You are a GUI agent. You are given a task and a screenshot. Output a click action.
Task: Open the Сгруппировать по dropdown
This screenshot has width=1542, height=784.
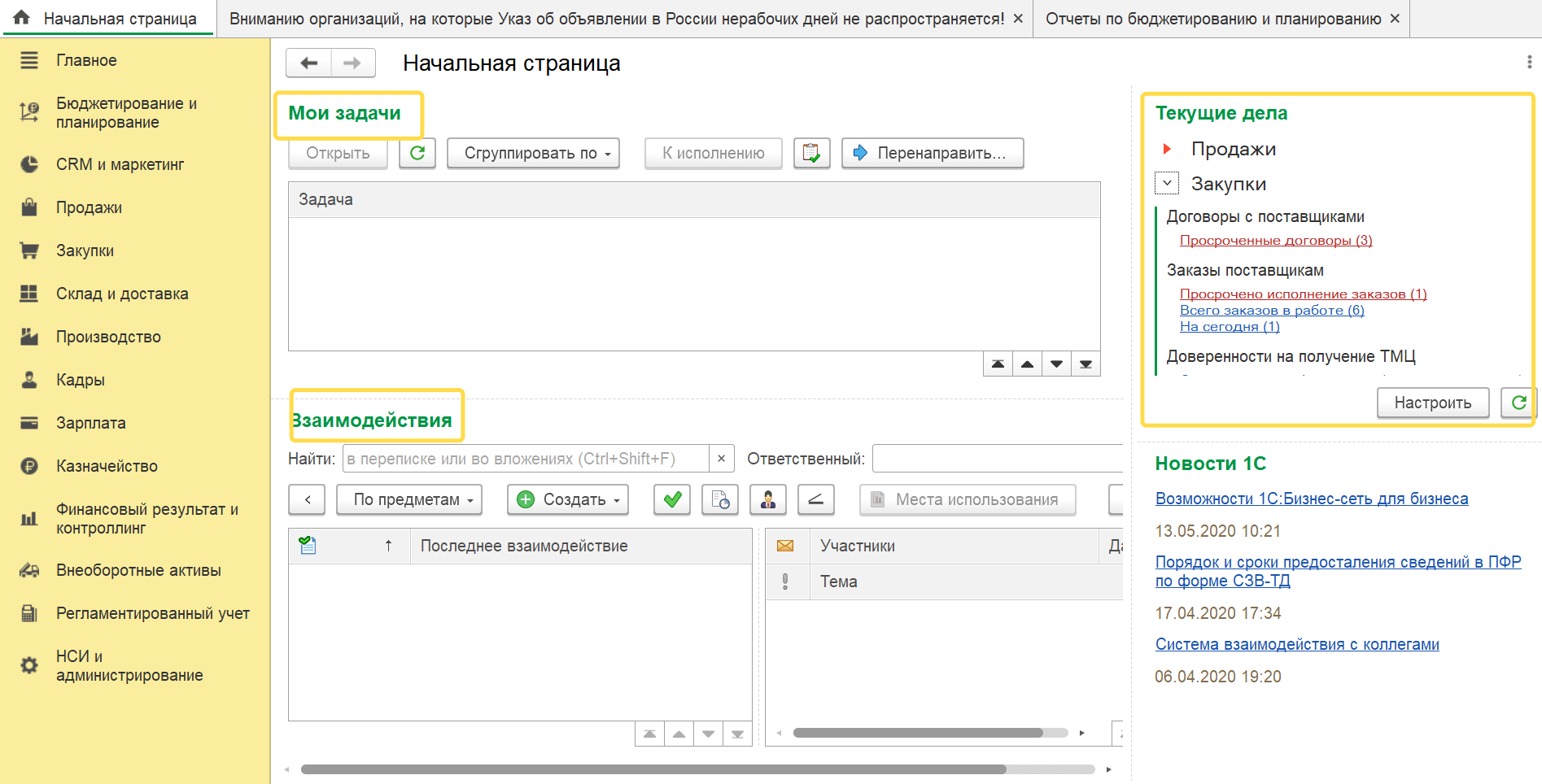(x=533, y=153)
